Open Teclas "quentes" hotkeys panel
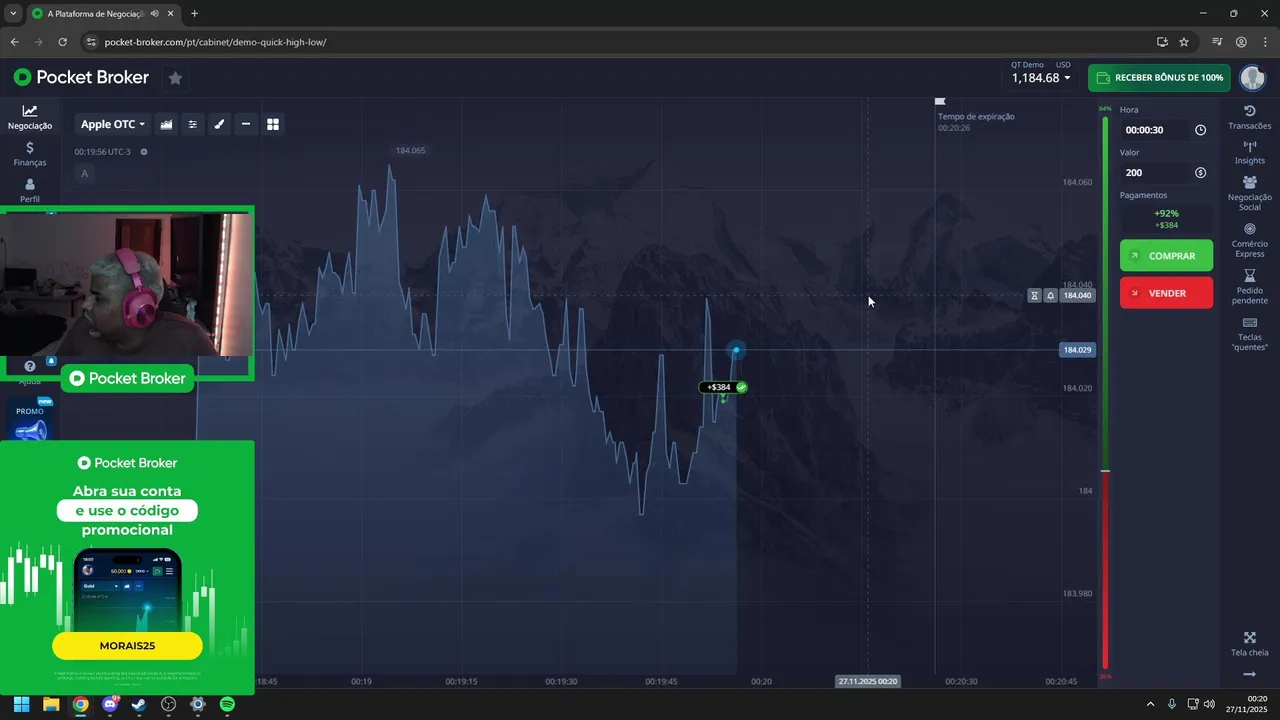 (1249, 334)
